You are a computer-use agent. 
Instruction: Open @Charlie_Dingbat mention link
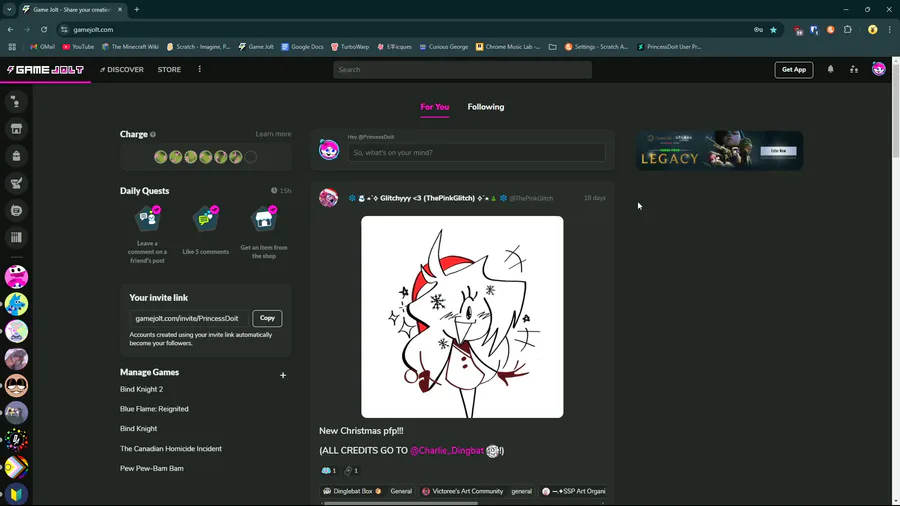[x=447, y=451]
